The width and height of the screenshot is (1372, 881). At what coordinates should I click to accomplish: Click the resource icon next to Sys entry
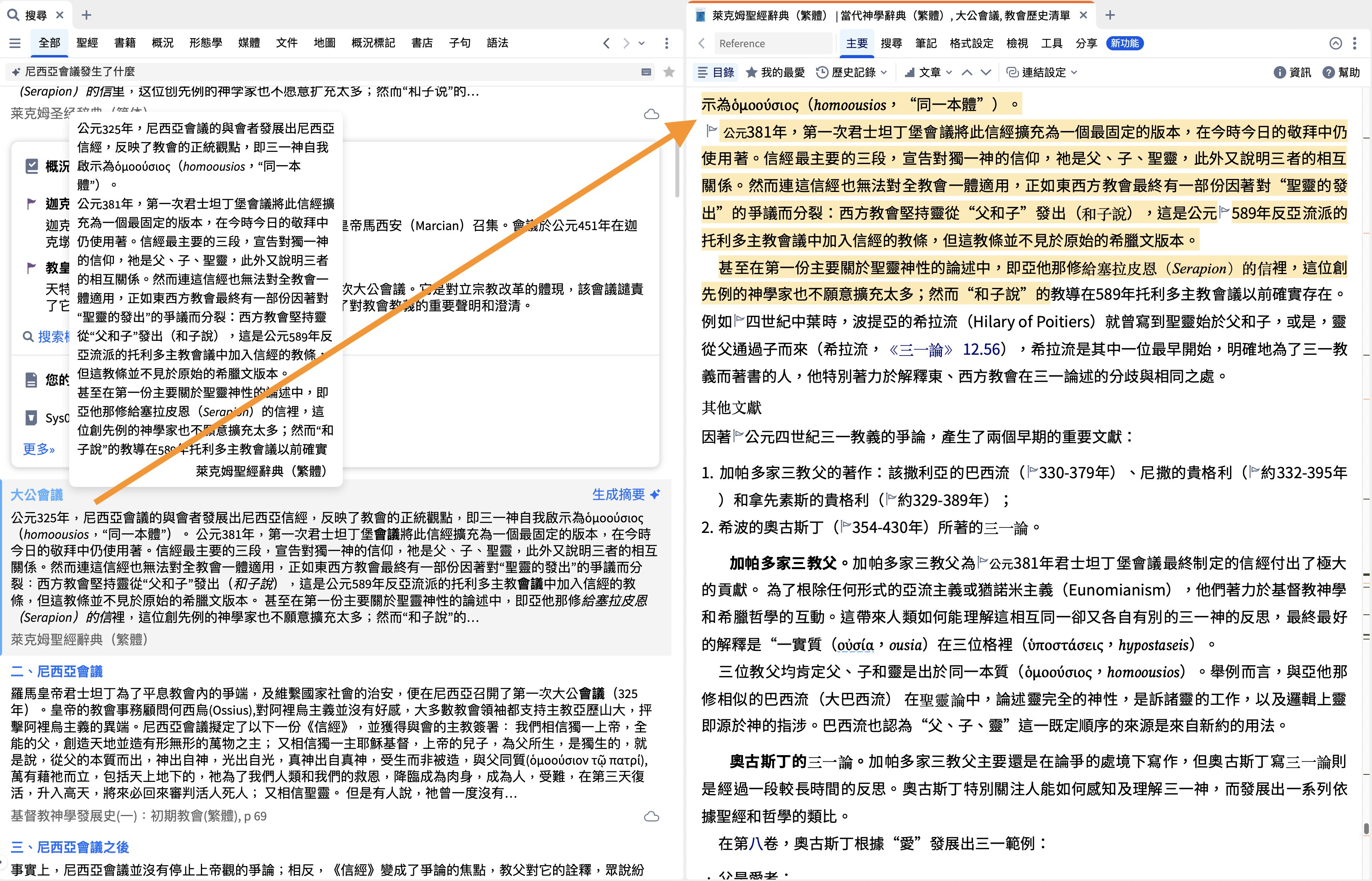(x=31, y=418)
